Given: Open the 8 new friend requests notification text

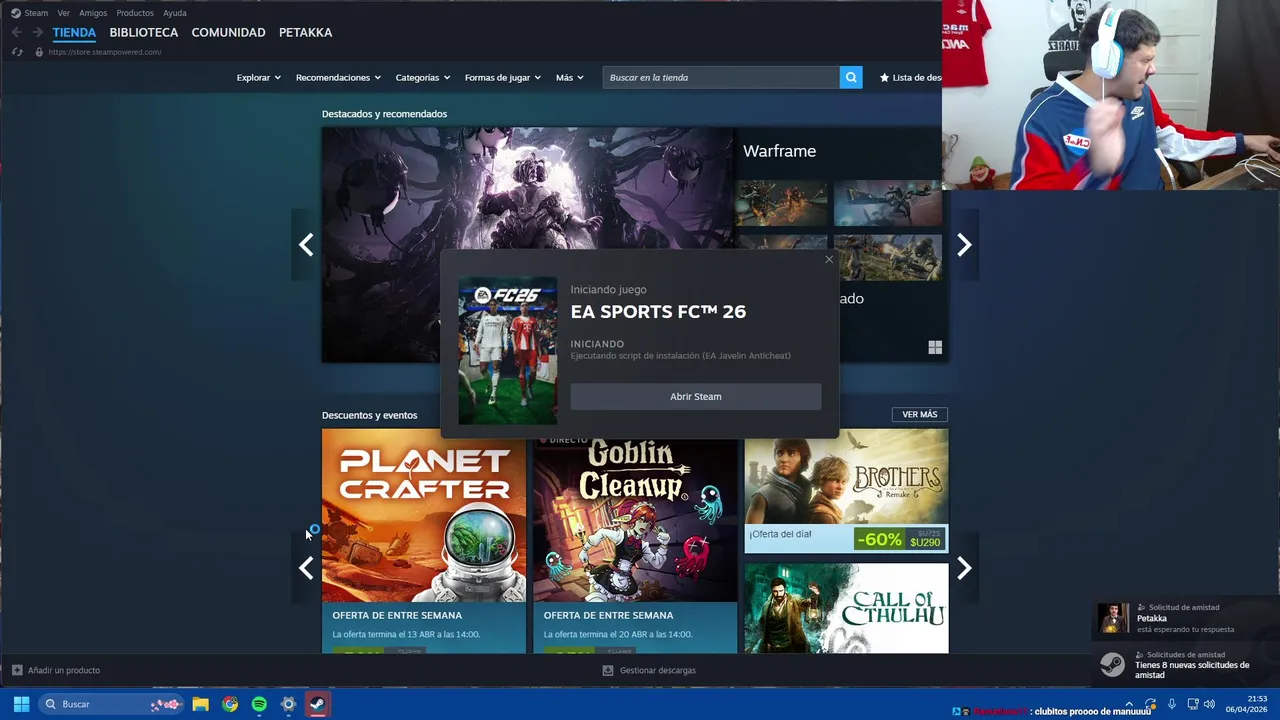Looking at the screenshot, I should pyautogui.click(x=1192, y=670).
